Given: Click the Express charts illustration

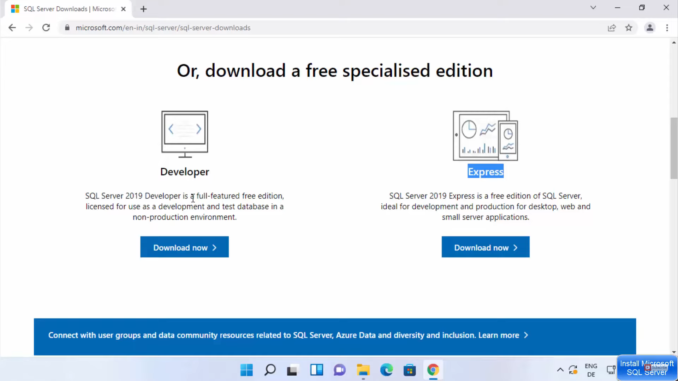Looking at the screenshot, I should coord(485,135).
